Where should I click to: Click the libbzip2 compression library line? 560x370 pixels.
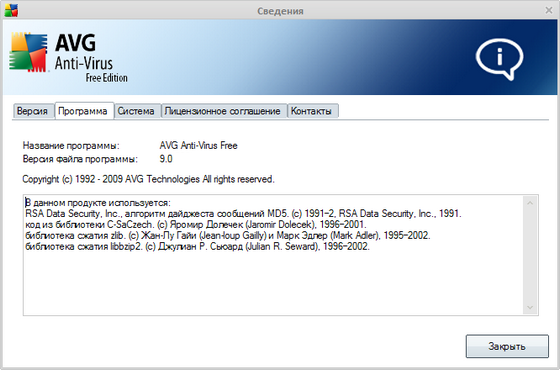198,246
